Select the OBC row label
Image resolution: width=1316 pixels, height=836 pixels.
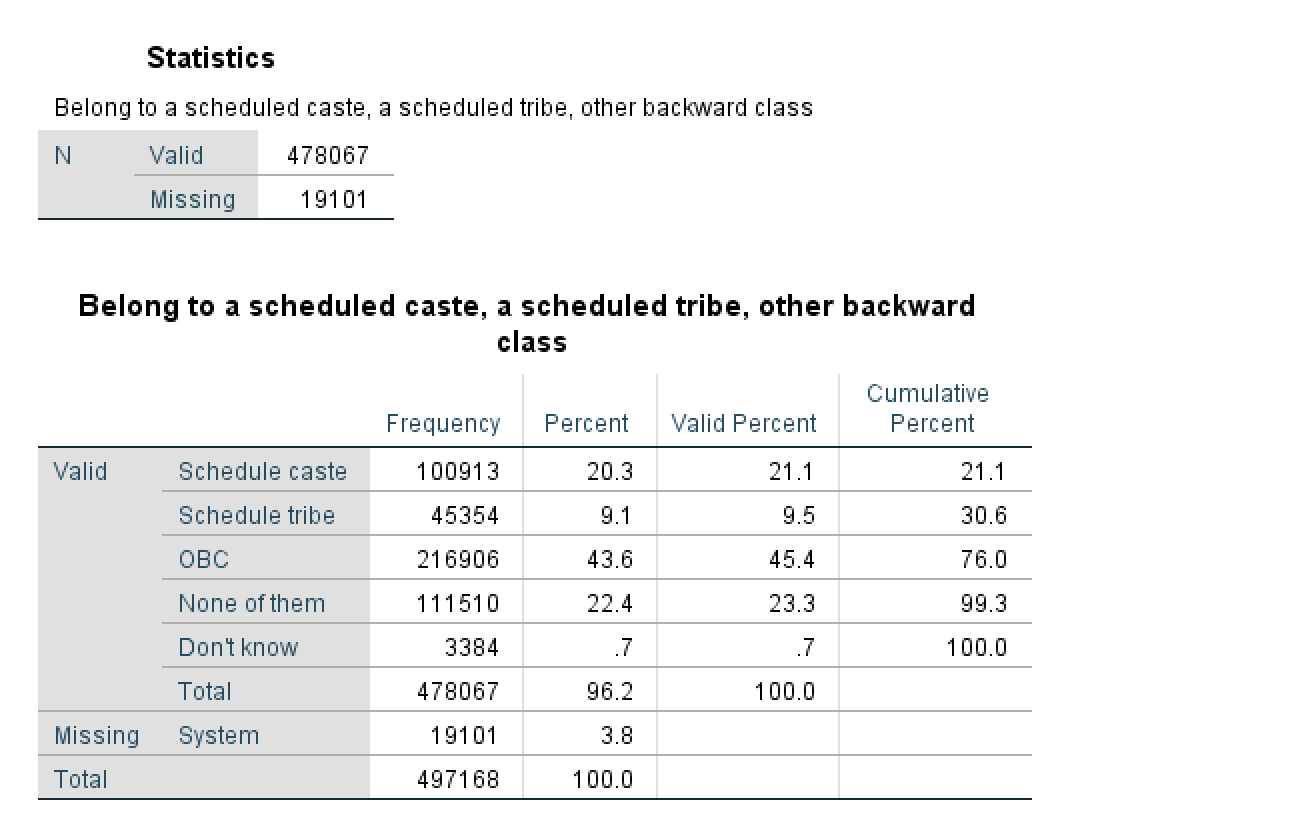(203, 560)
